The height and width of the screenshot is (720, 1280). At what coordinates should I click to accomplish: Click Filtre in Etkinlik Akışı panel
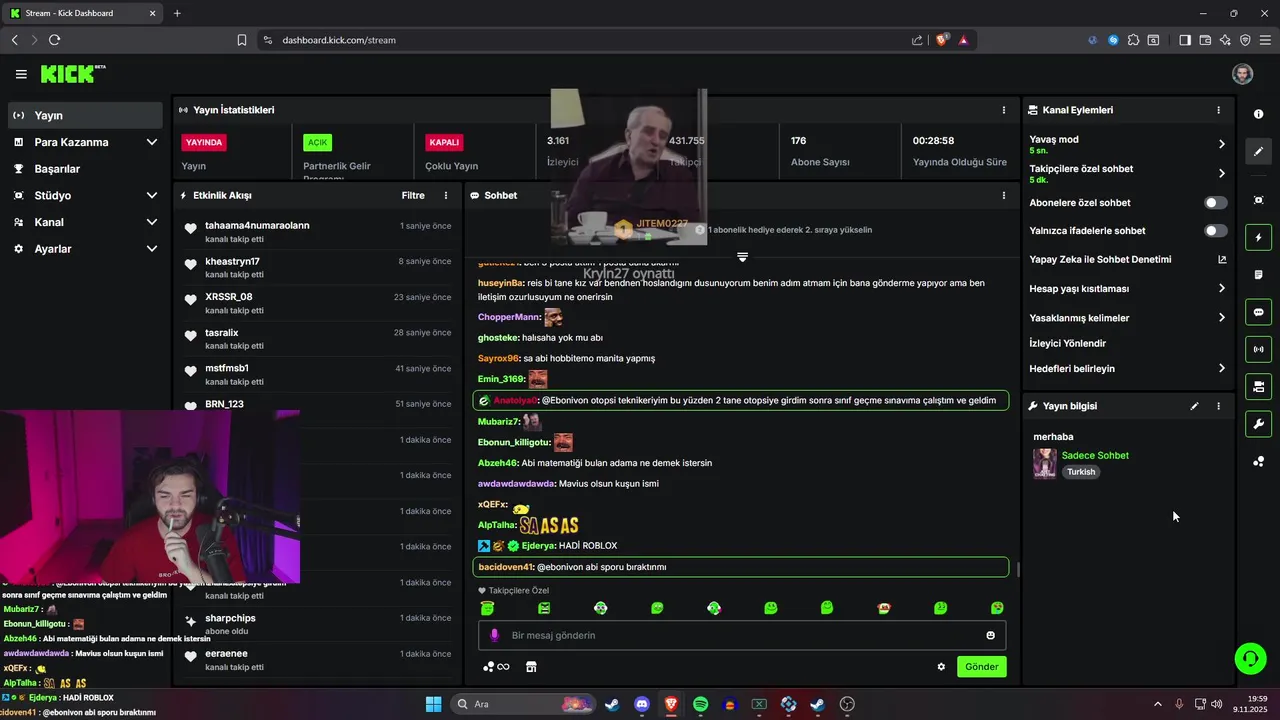[413, 195]
